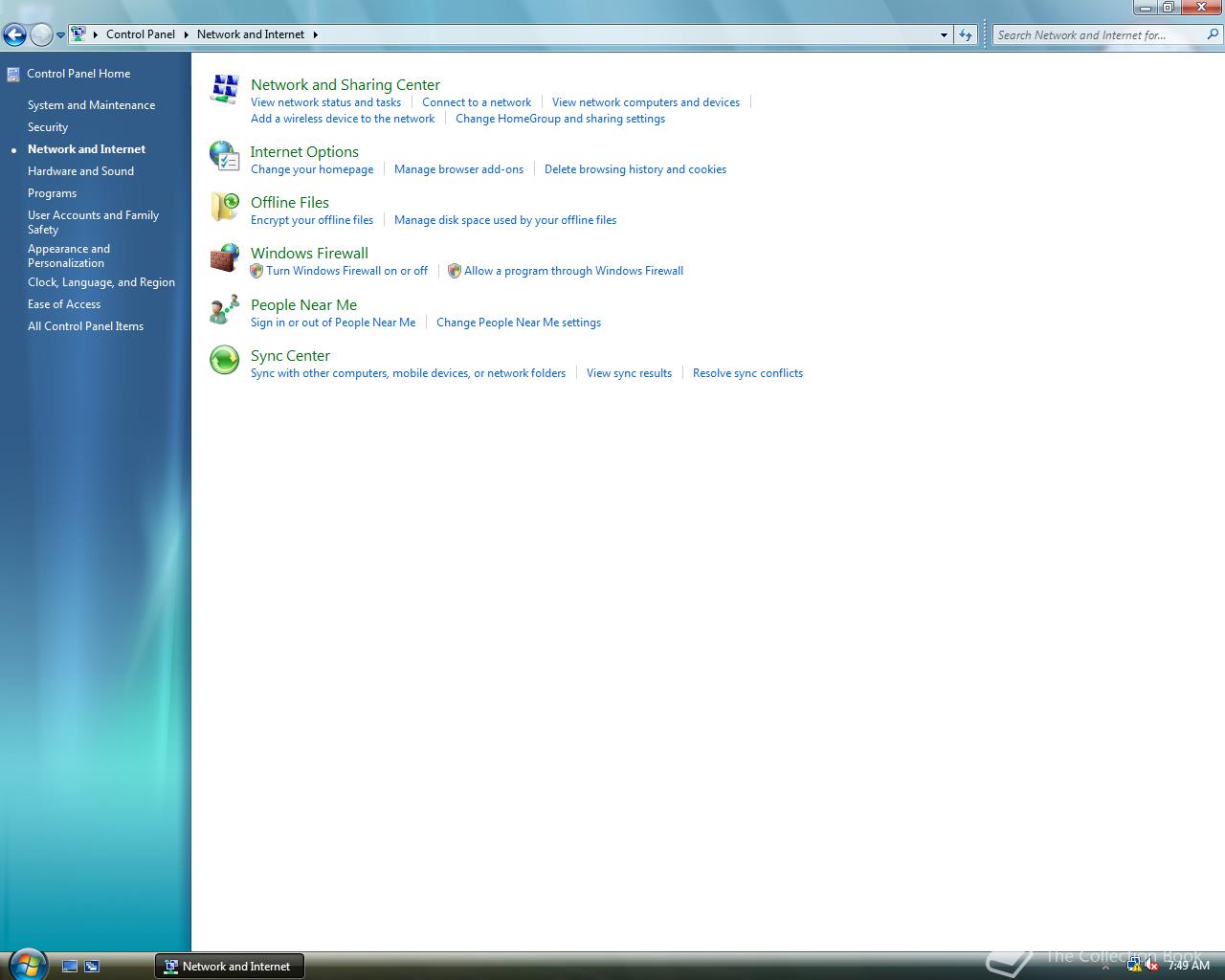
Task: Click the Forward navigation arrow
Action: point(41,35)
